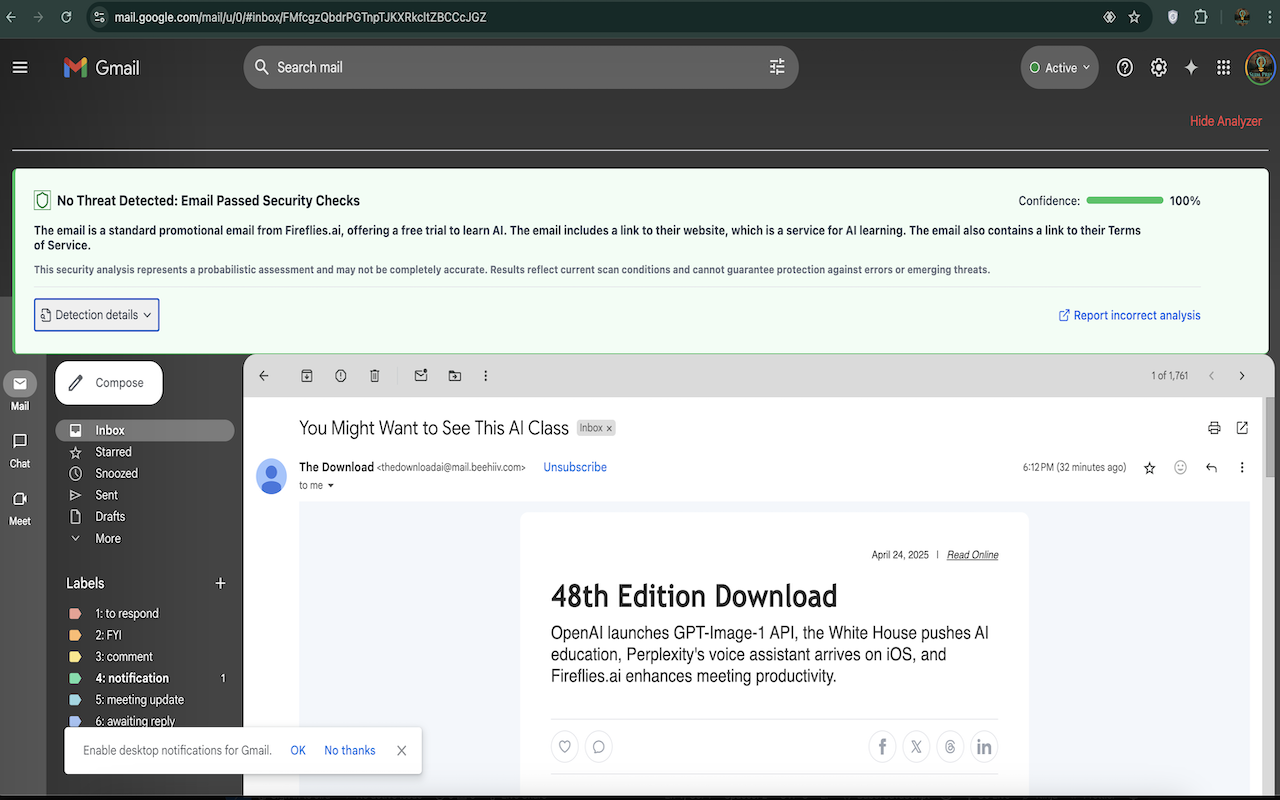This screenshot has width=1280, height=800.
Task: Archive this email
Action: click(x=307, y=376)
